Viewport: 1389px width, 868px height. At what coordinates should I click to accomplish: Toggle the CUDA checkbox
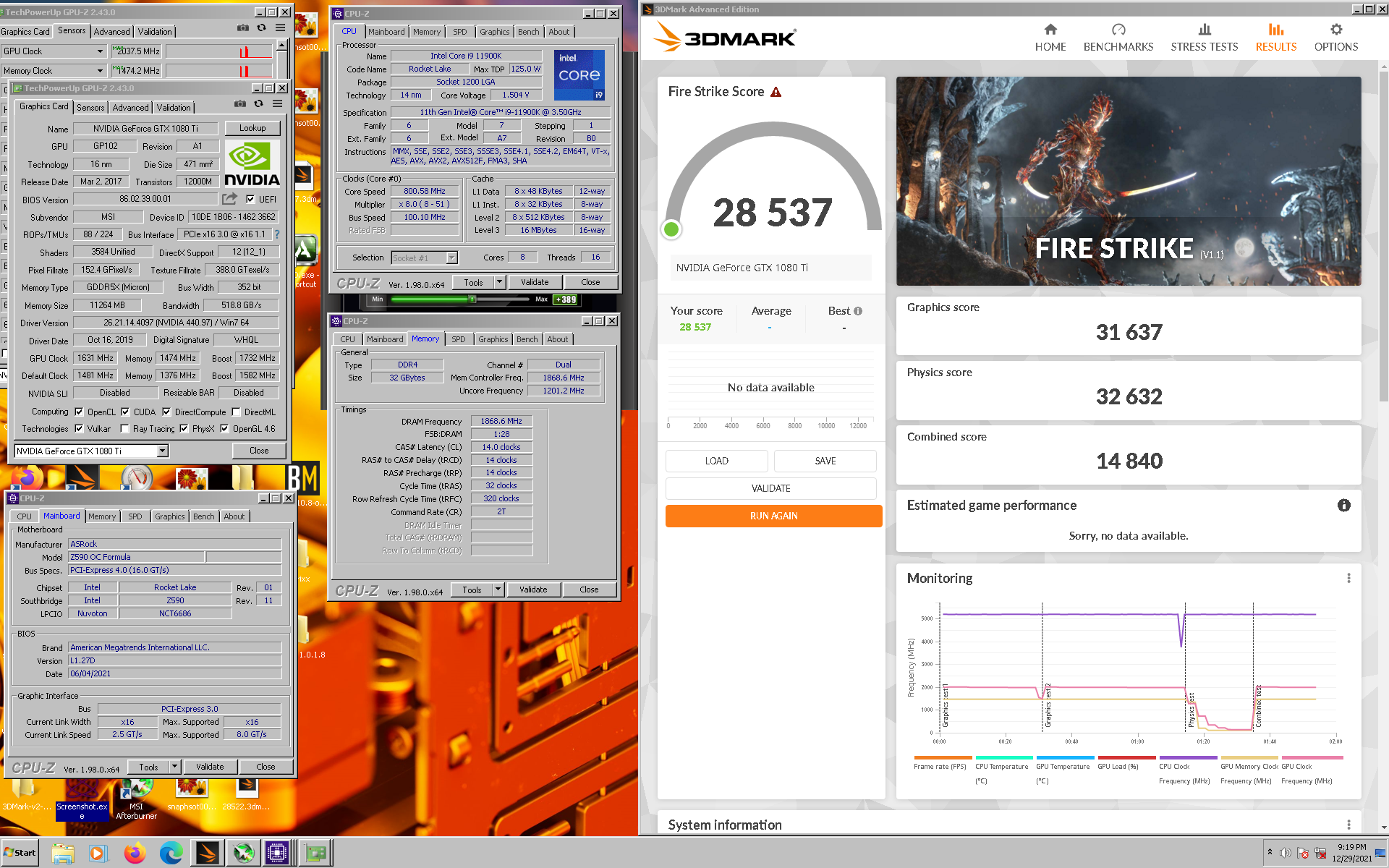point(125,412)
